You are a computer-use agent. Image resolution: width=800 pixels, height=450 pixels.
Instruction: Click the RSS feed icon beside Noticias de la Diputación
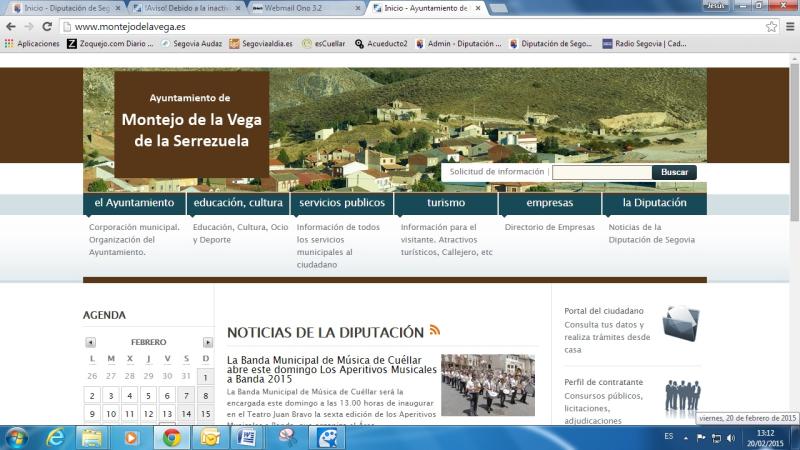(435, 331)
